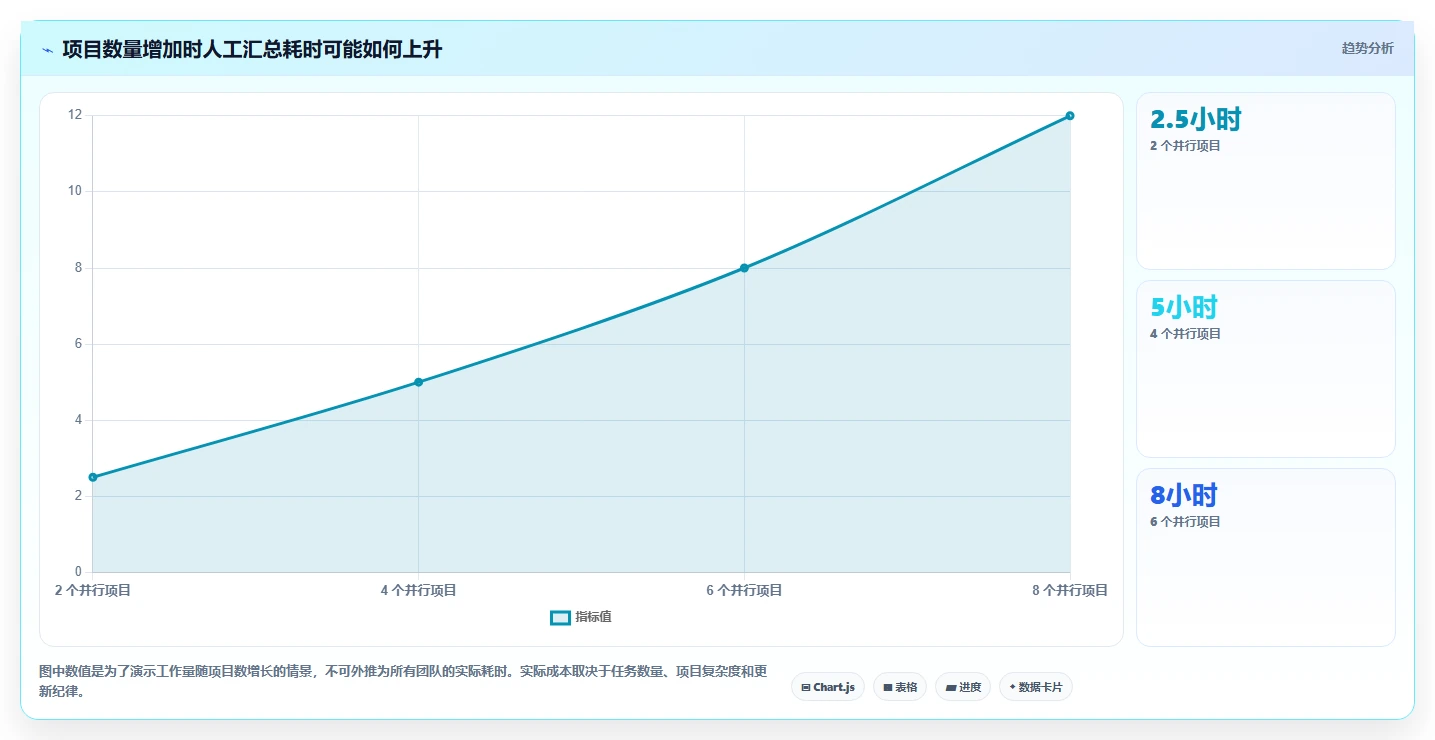Click y-axis tick label 10

pyautogui.click(x=75, y=191)
